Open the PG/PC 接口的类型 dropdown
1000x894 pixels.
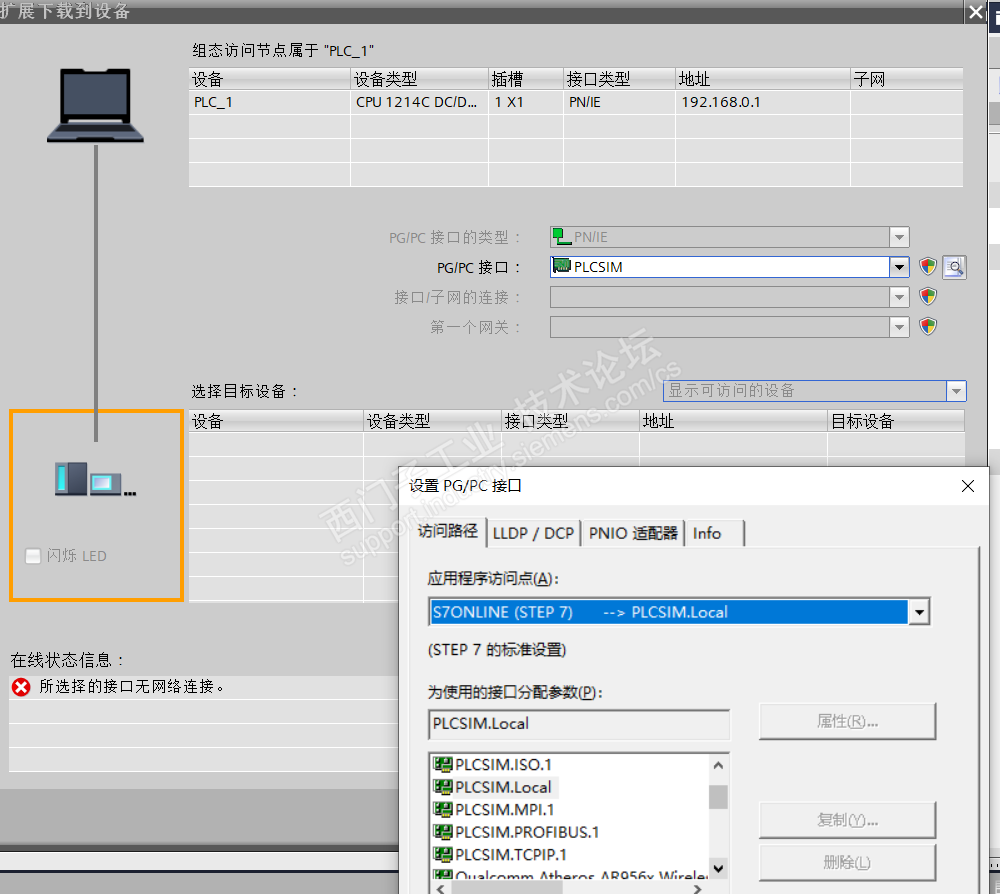click(x=899, y=237)
